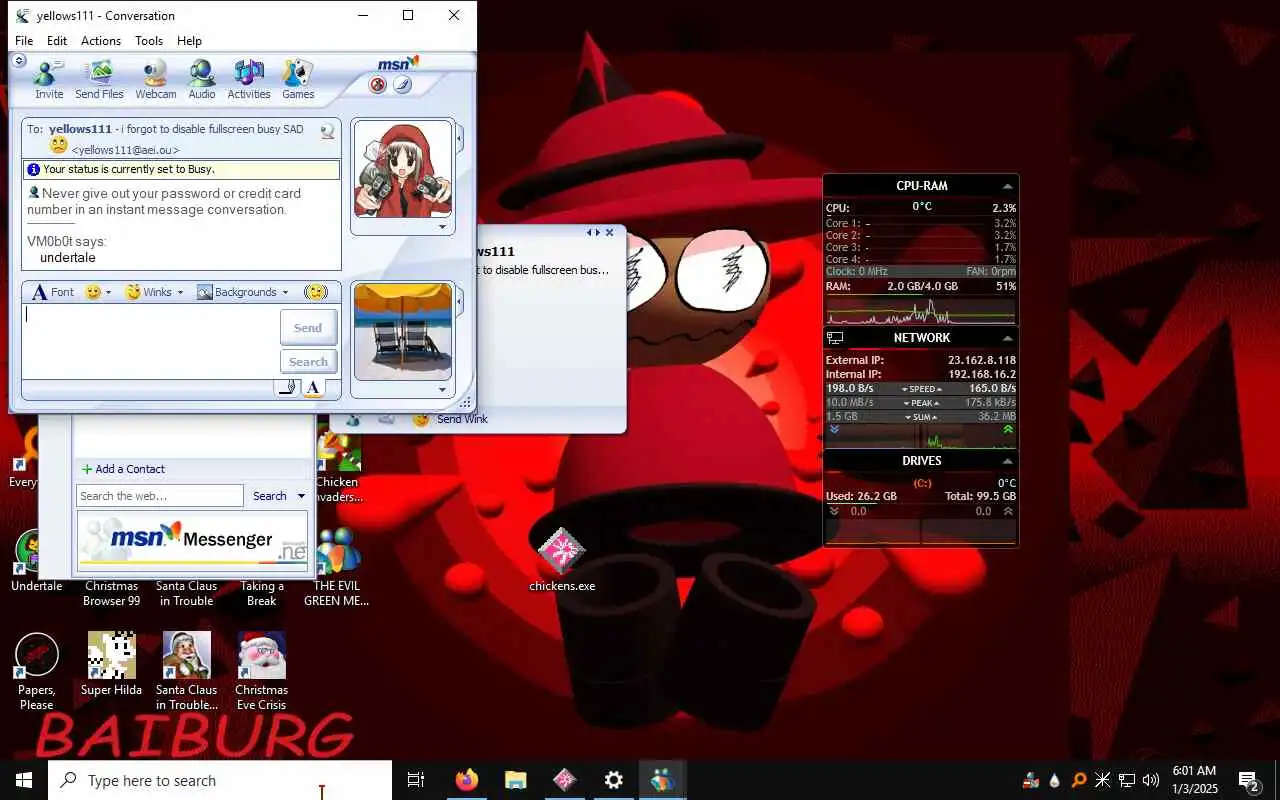Send a nudge with the shaking face icon

(316, 292)
